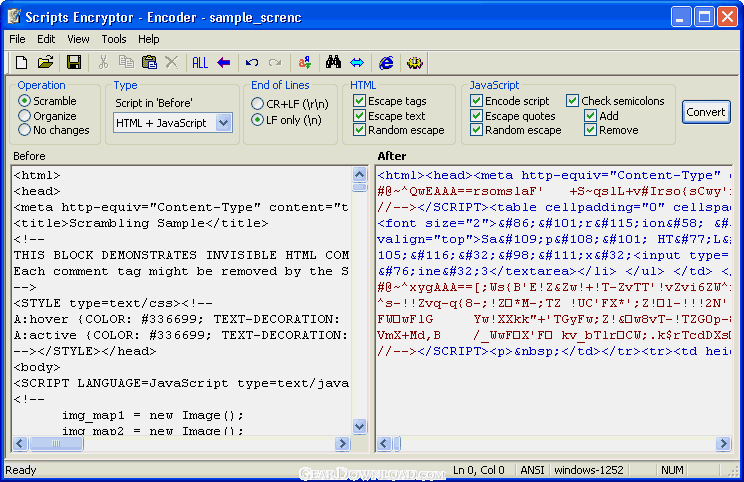744x482 pixels.
Task: Click the Delete X toolbar icon
Action: [171, 62]
